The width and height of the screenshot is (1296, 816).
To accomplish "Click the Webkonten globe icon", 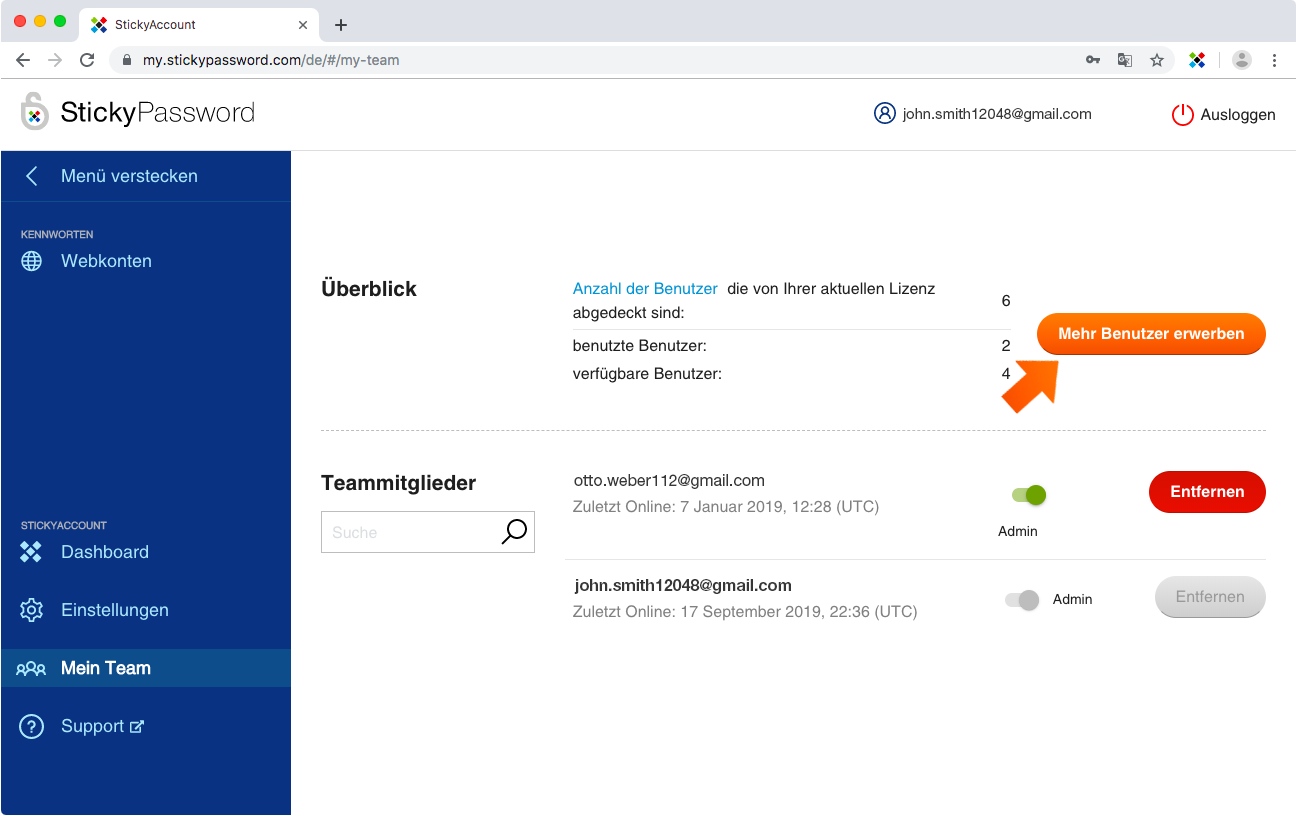I will click(x=32, y=261).
